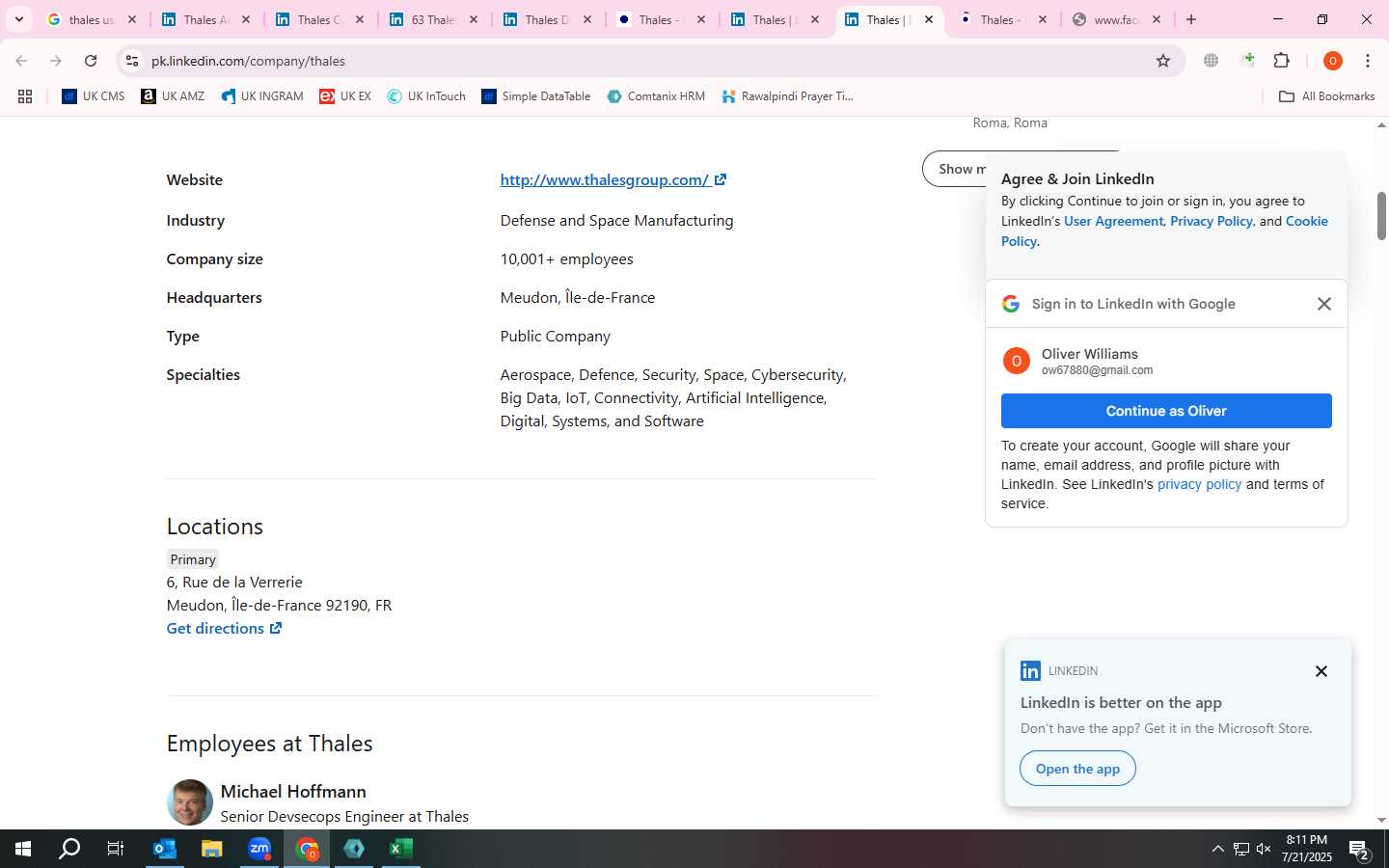
Task: Reload the current LinkedIn page
Action: coord(91,61)
